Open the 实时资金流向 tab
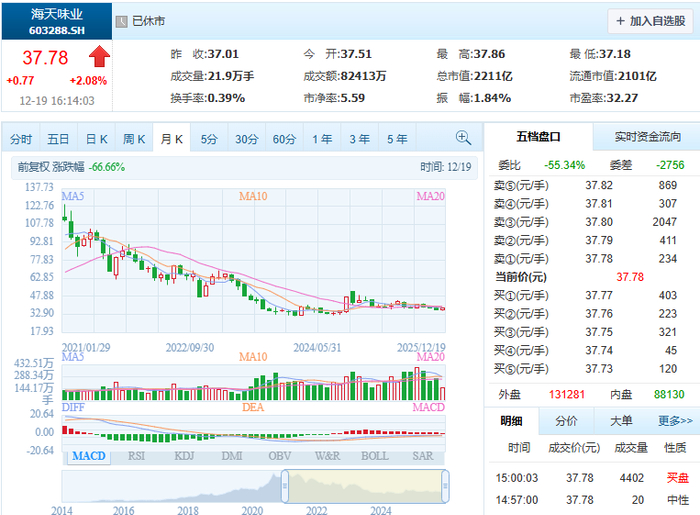This screenshot has width=700, height=515. tap(647, 137)
